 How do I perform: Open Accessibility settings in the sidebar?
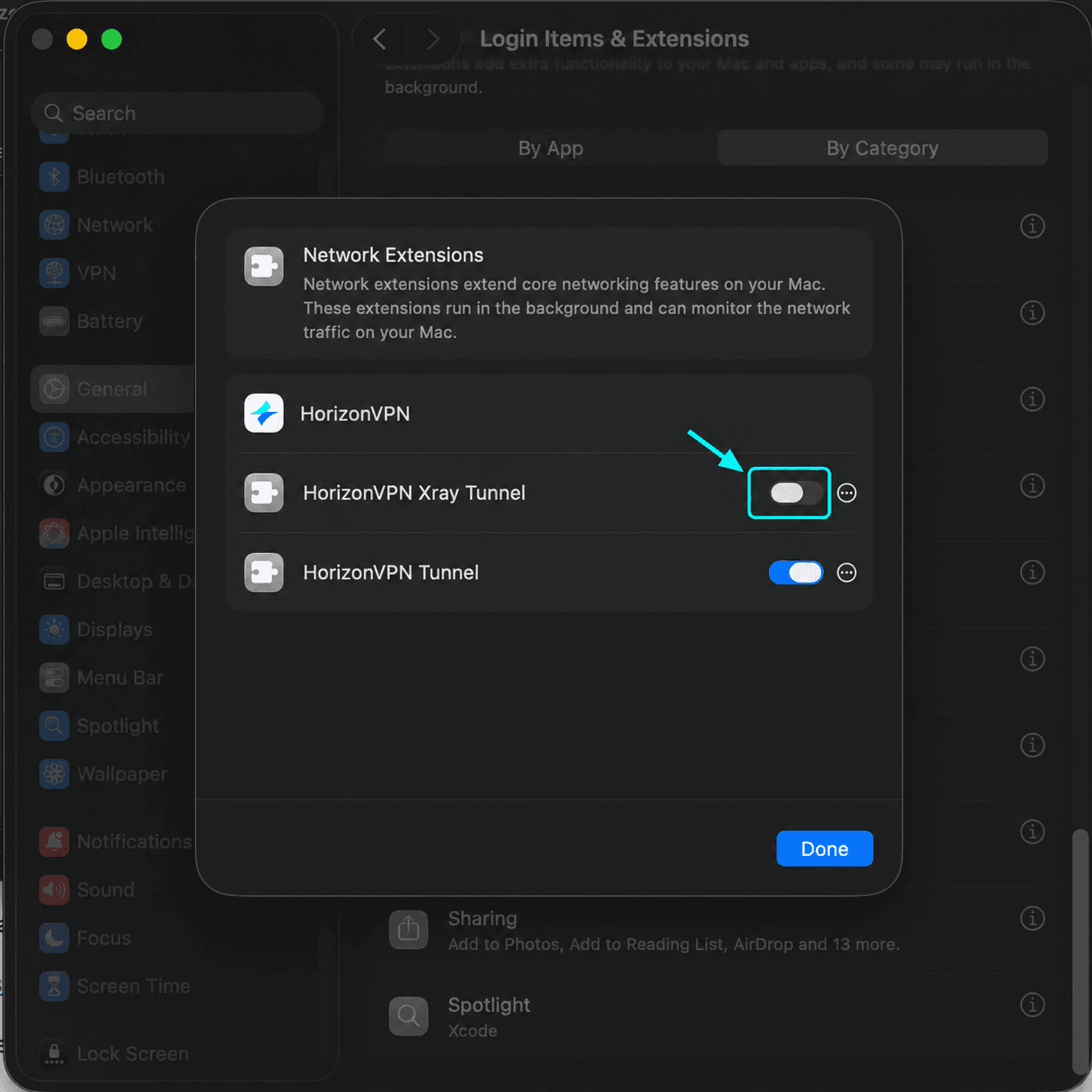(113, 437)
